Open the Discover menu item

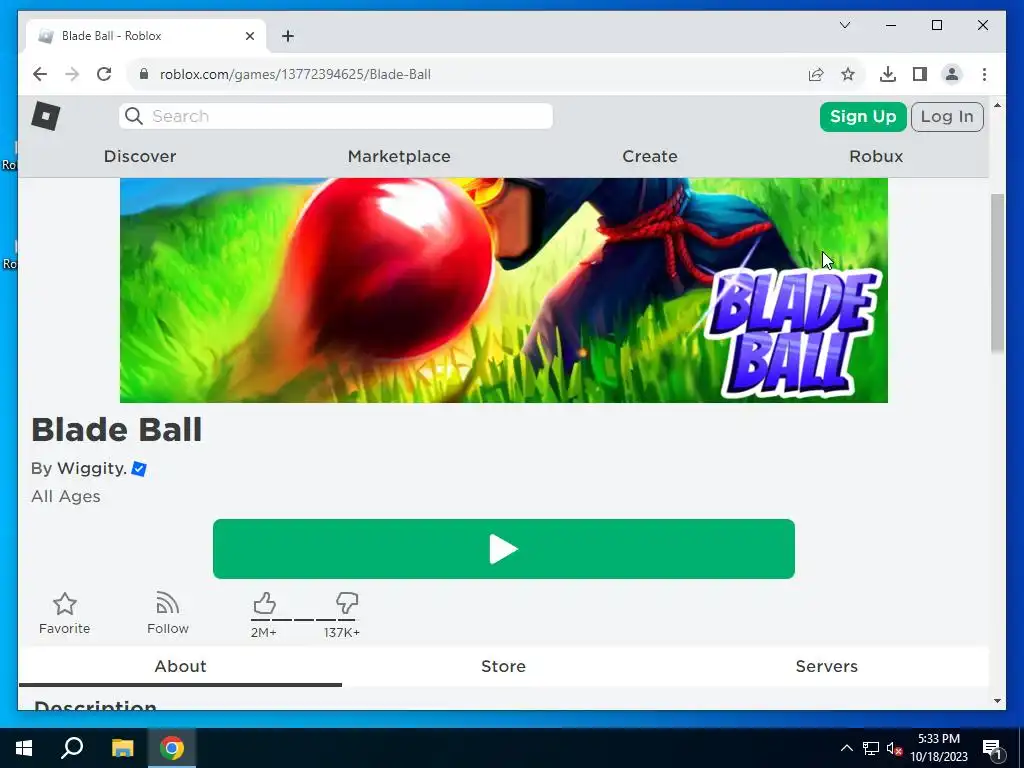tap(140, 157)
